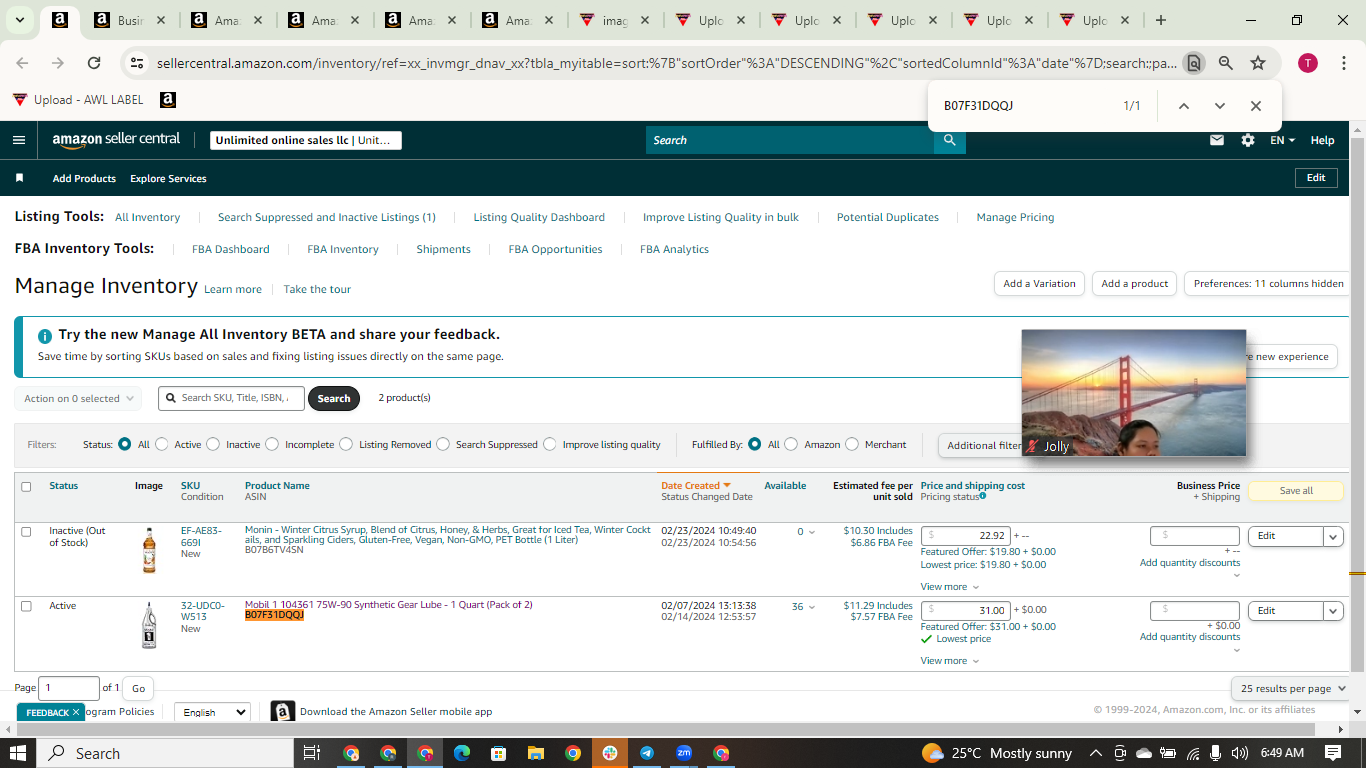Viewport: 1366px width, 768px height.
Task: Jump to previous find result with the up arrow
Action: coord(1184,106)
